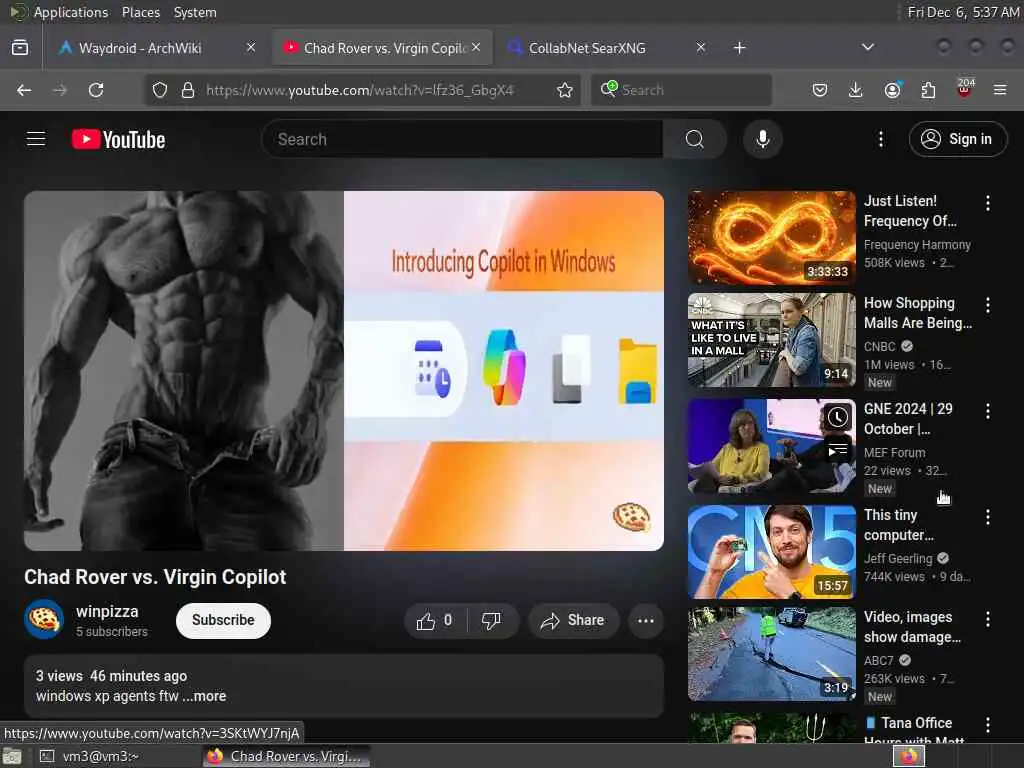Close the Waydroid - ArchWiki tab
The image size is (1024, 768).
coord(251,47)
